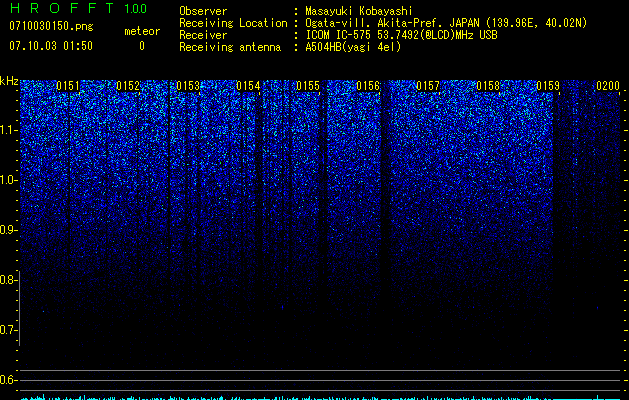This screenshot has width=629, height=400.
Task: Click the antenna value A504HB(yagi 4el)
Action: (353, 47)
